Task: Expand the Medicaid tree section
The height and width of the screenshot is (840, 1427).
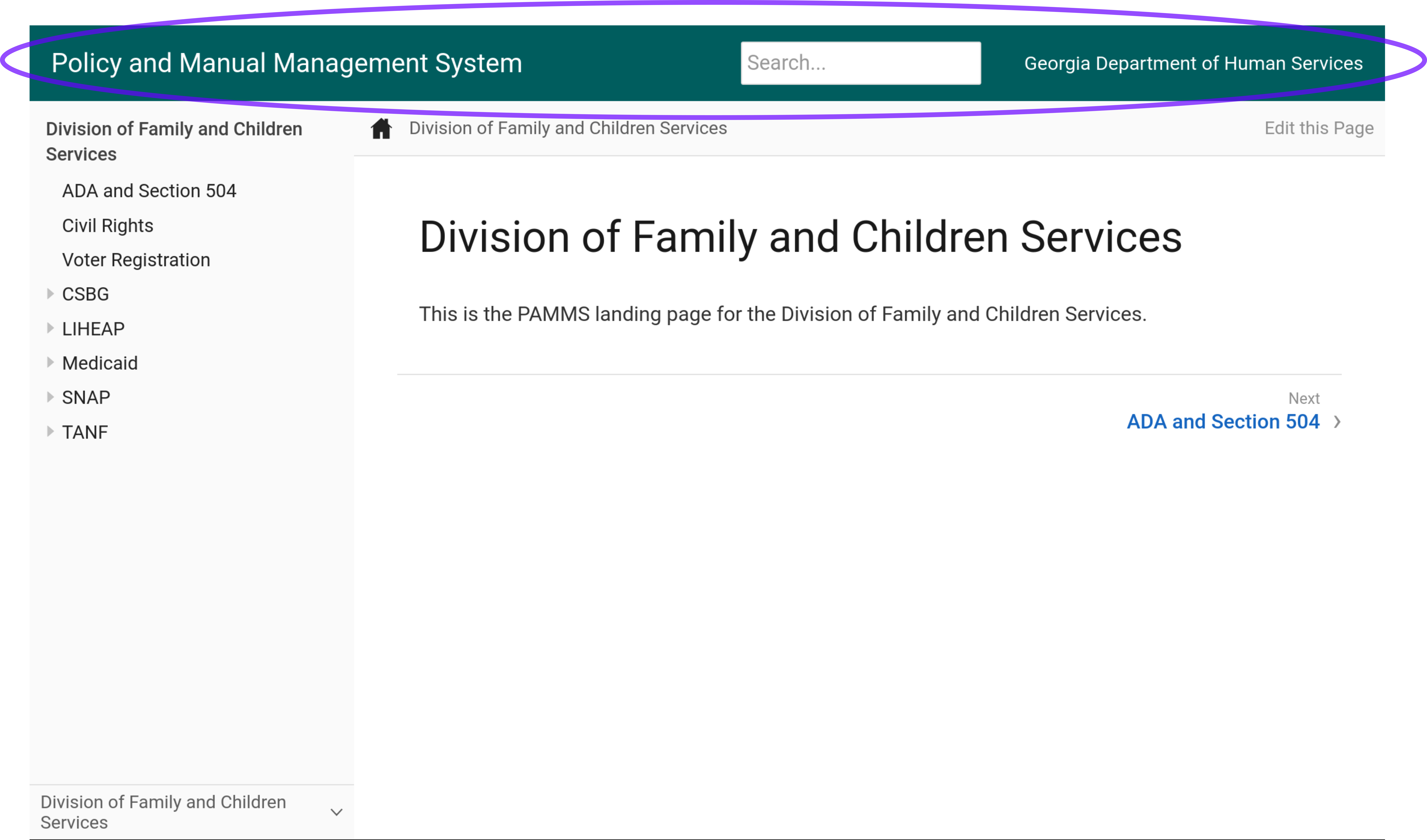Action: coord(50,362)
